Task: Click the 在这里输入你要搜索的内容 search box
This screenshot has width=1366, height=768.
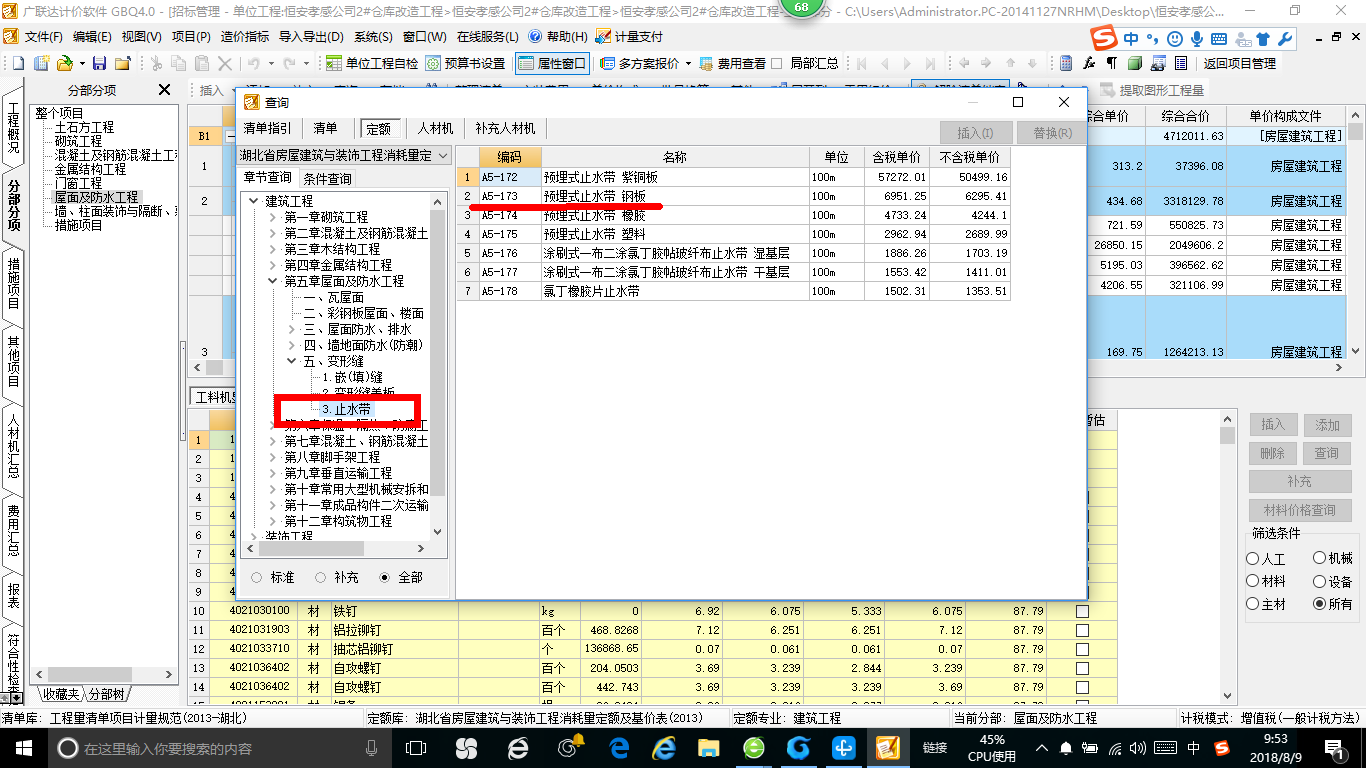Action: click(220, 748)
